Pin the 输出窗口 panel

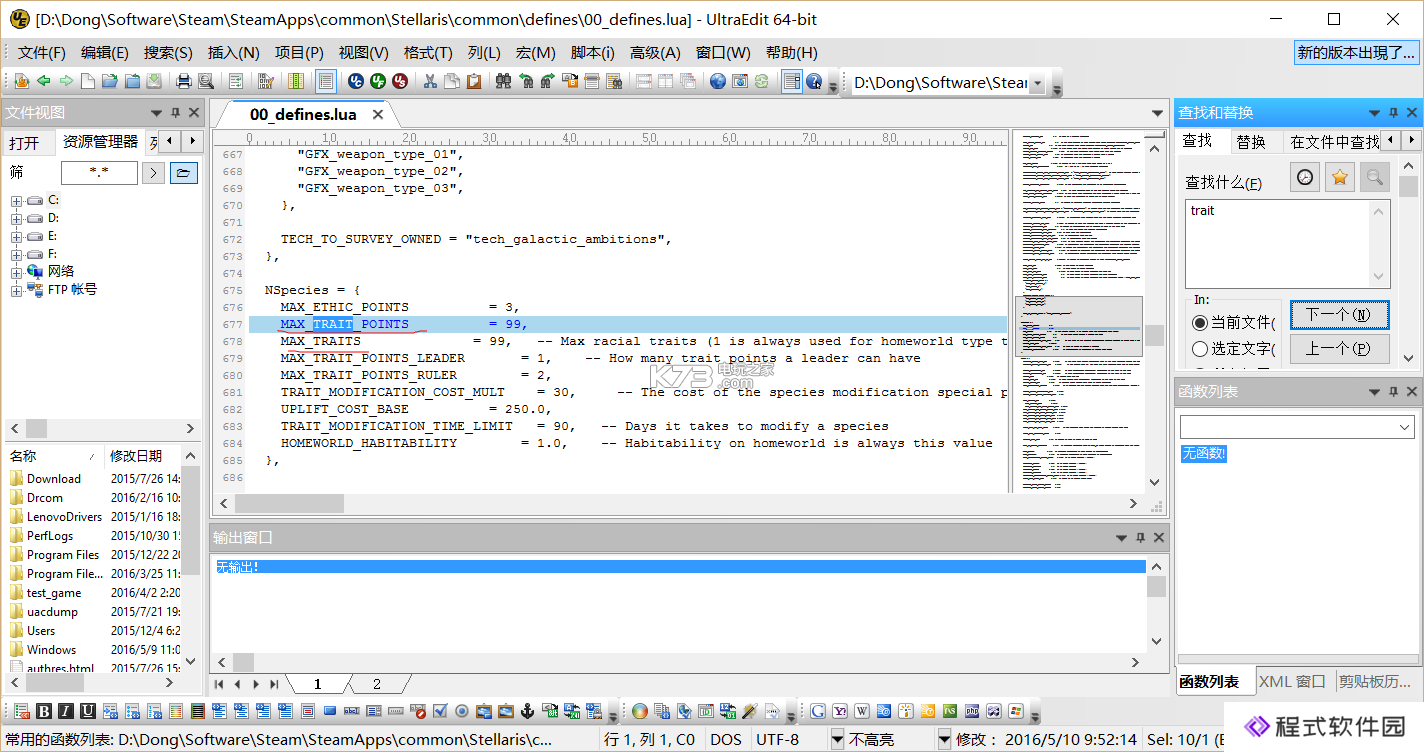[x=1140, y=538]
